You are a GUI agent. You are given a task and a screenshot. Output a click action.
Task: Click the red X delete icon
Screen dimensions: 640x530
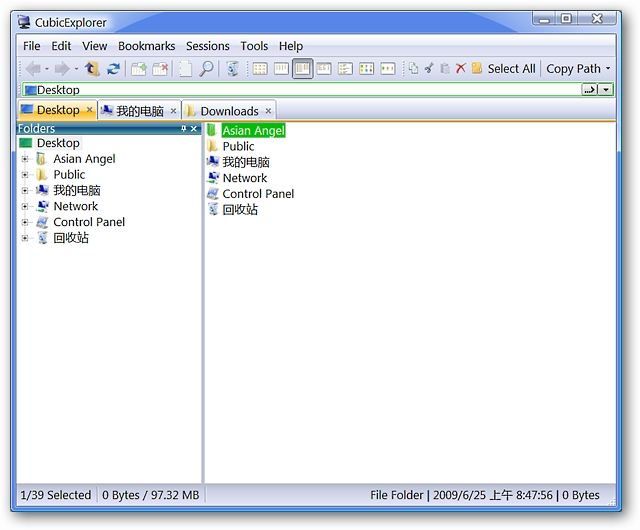[x=460, y=68]
